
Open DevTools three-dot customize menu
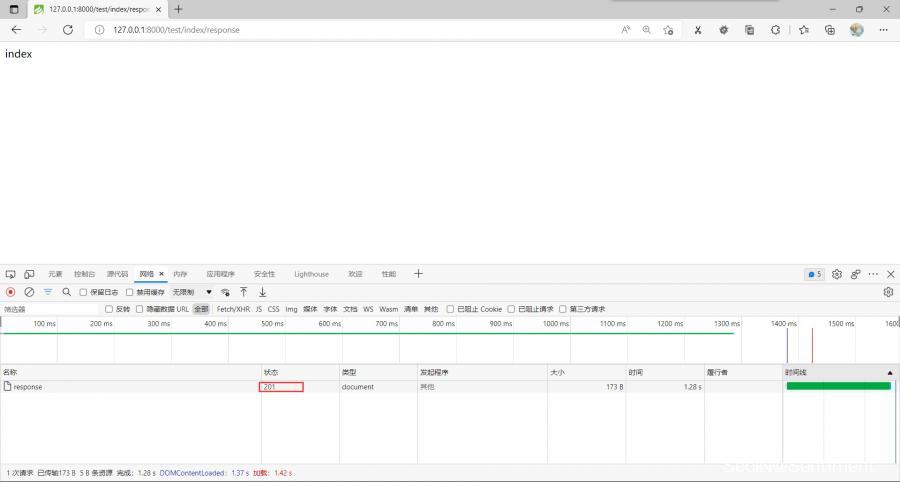pyautogui.click(x=873, y=274)
